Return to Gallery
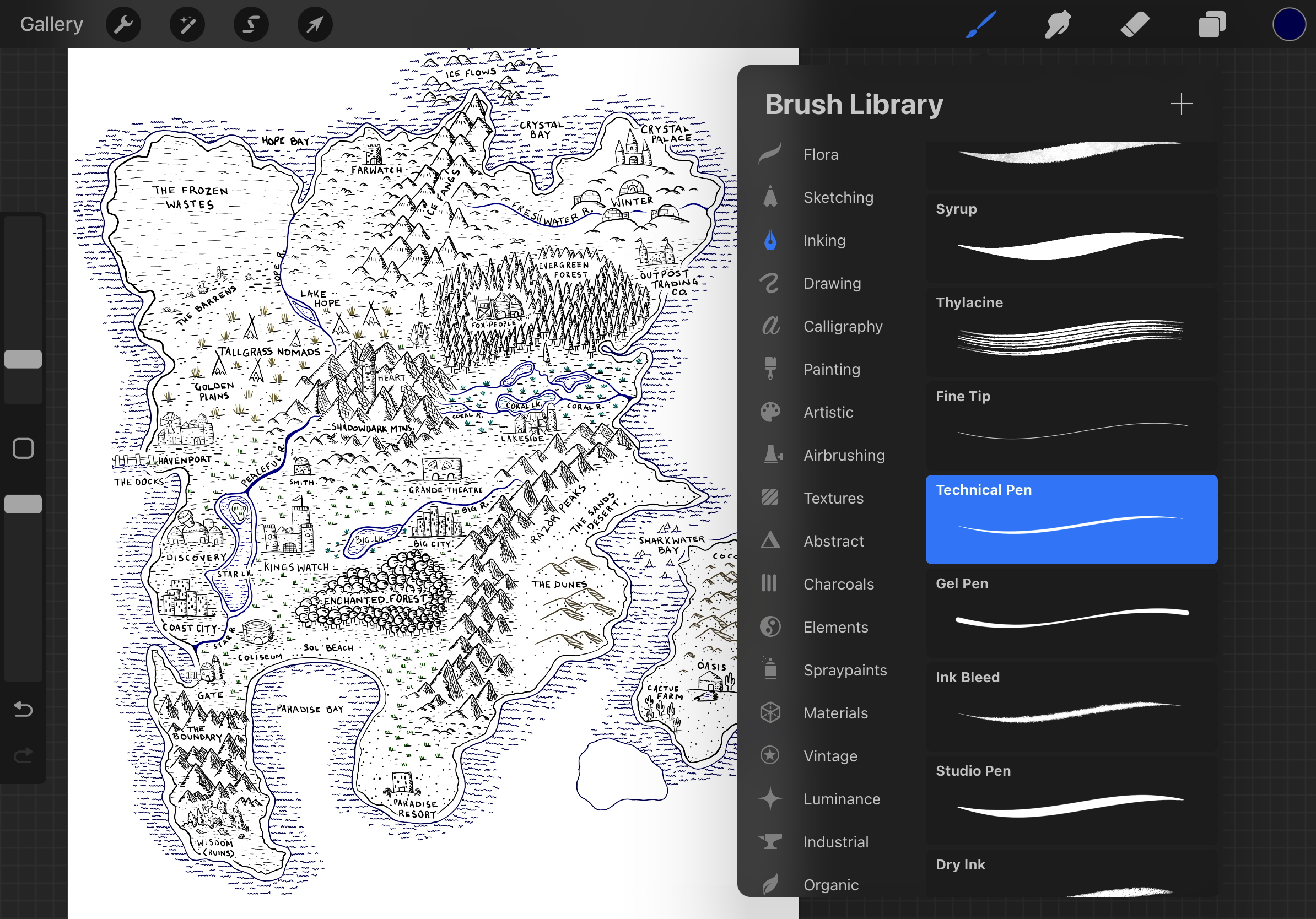The height and width of the screenshot is (919, 1316). (52, 25)
